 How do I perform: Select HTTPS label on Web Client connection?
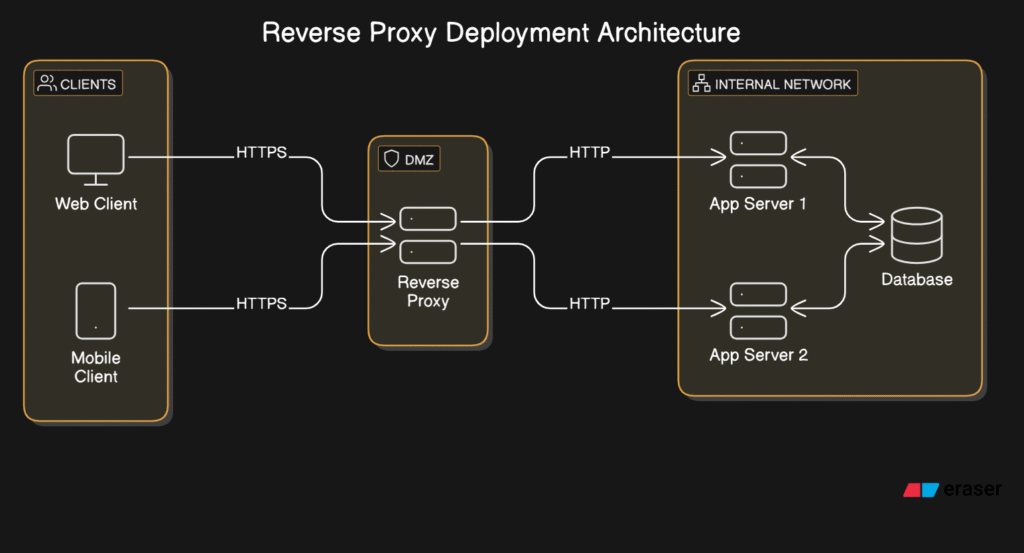pyautogui.click(x=261, y=152)
